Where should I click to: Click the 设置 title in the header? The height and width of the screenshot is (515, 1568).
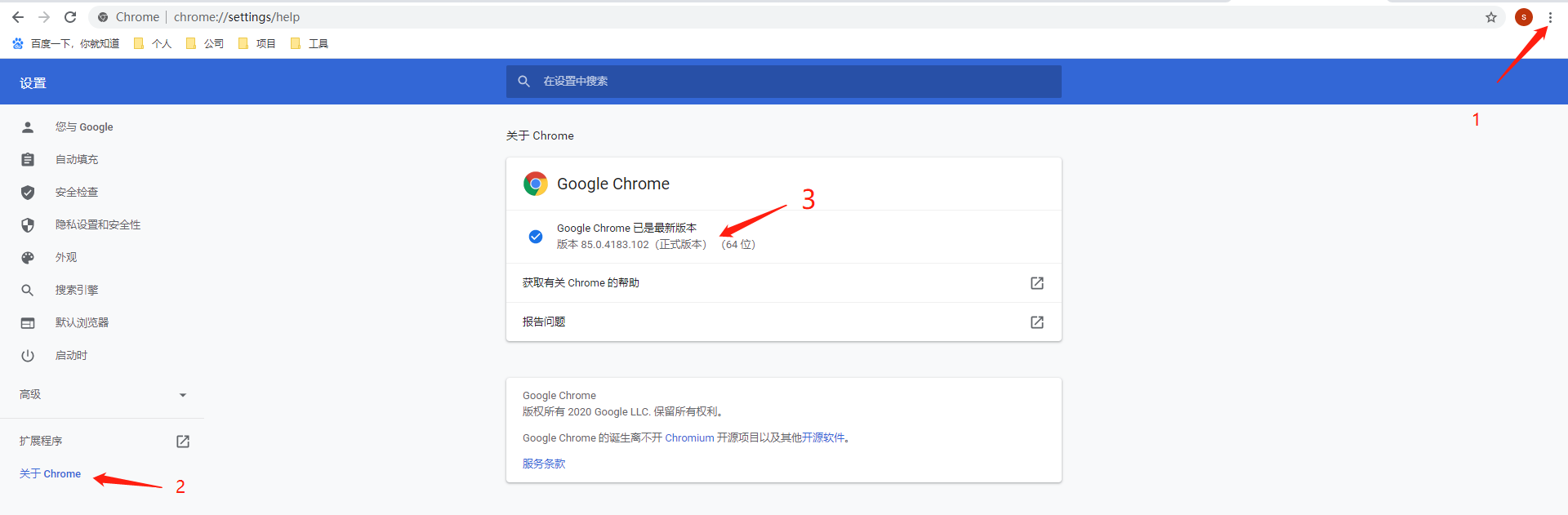coord(33,82)
